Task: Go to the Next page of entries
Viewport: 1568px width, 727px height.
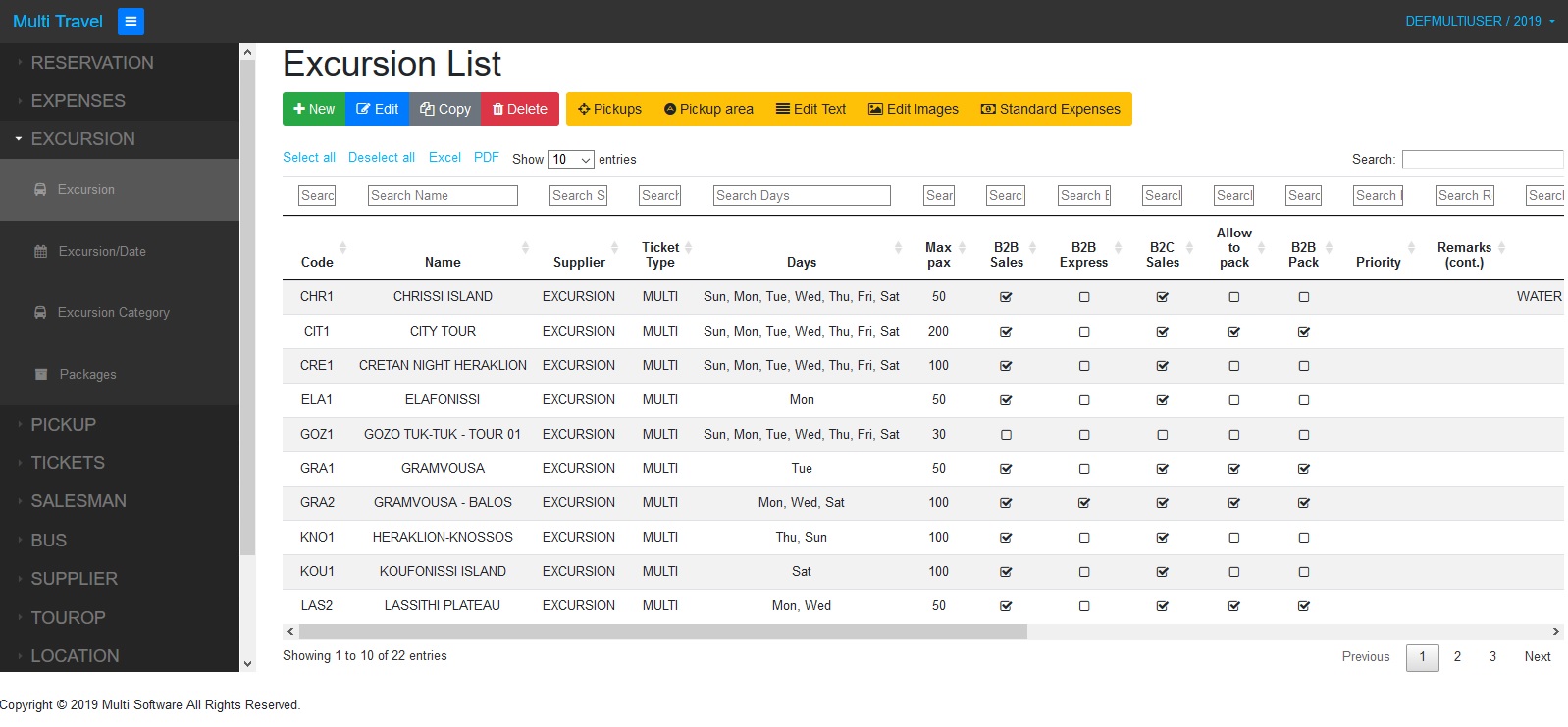Action: [x=1537, y=657]
